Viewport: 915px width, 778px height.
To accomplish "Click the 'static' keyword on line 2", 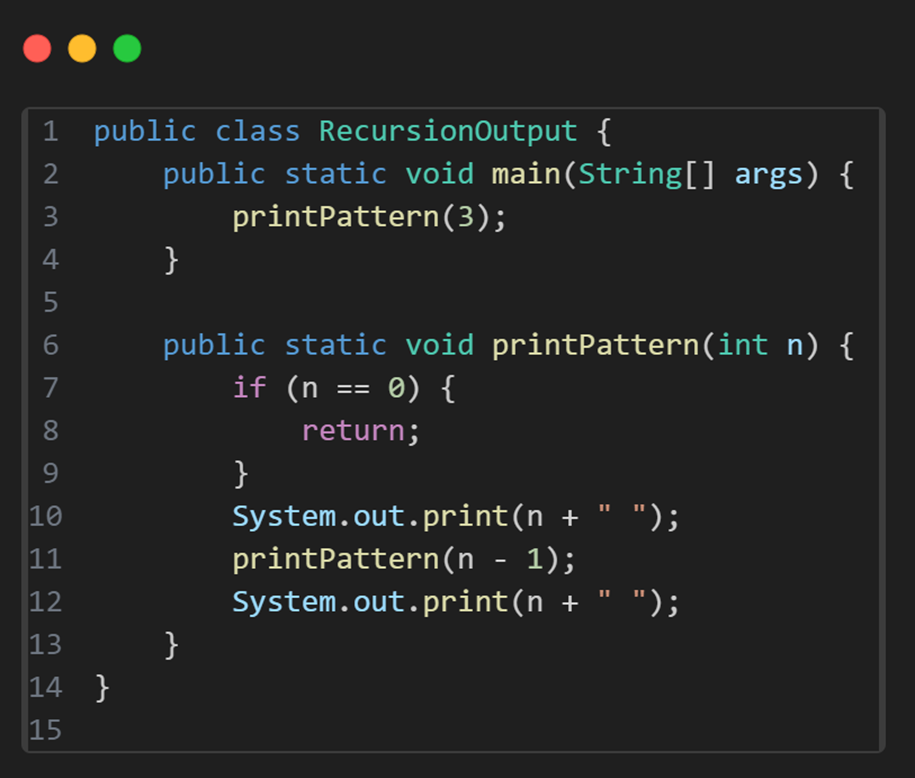I will pos(336,175).
